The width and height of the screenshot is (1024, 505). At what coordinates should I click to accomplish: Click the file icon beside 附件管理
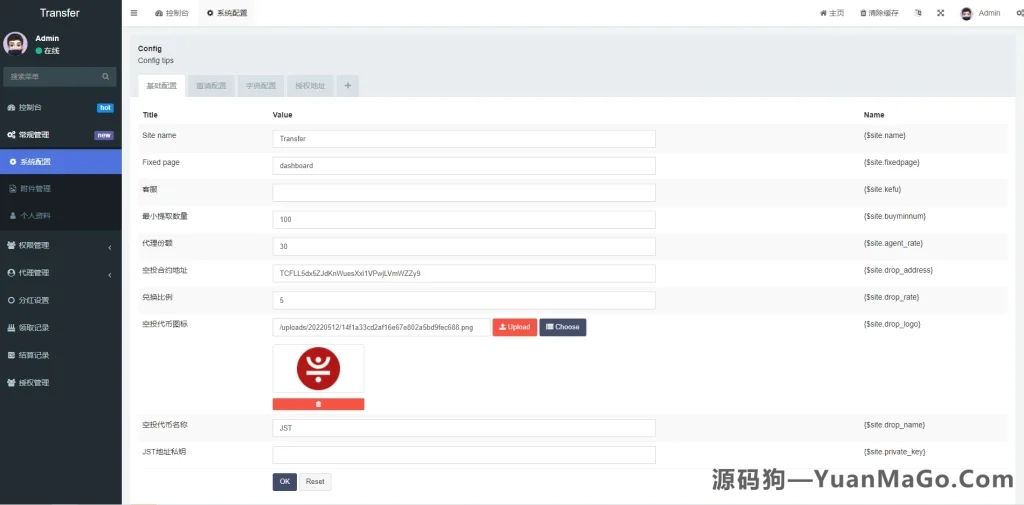pyautogui.click(x=12, y=189)
